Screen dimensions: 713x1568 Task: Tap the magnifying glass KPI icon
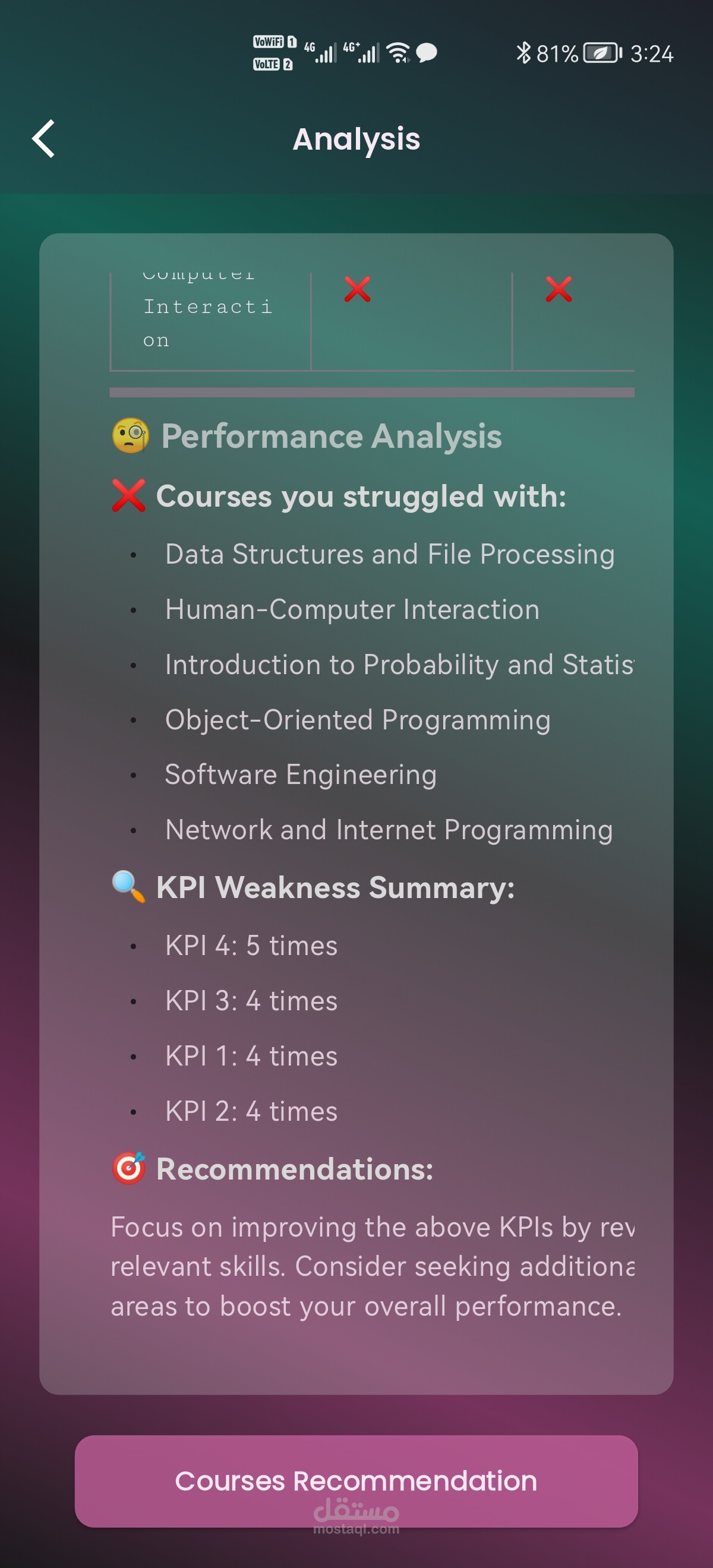[128, 887]
